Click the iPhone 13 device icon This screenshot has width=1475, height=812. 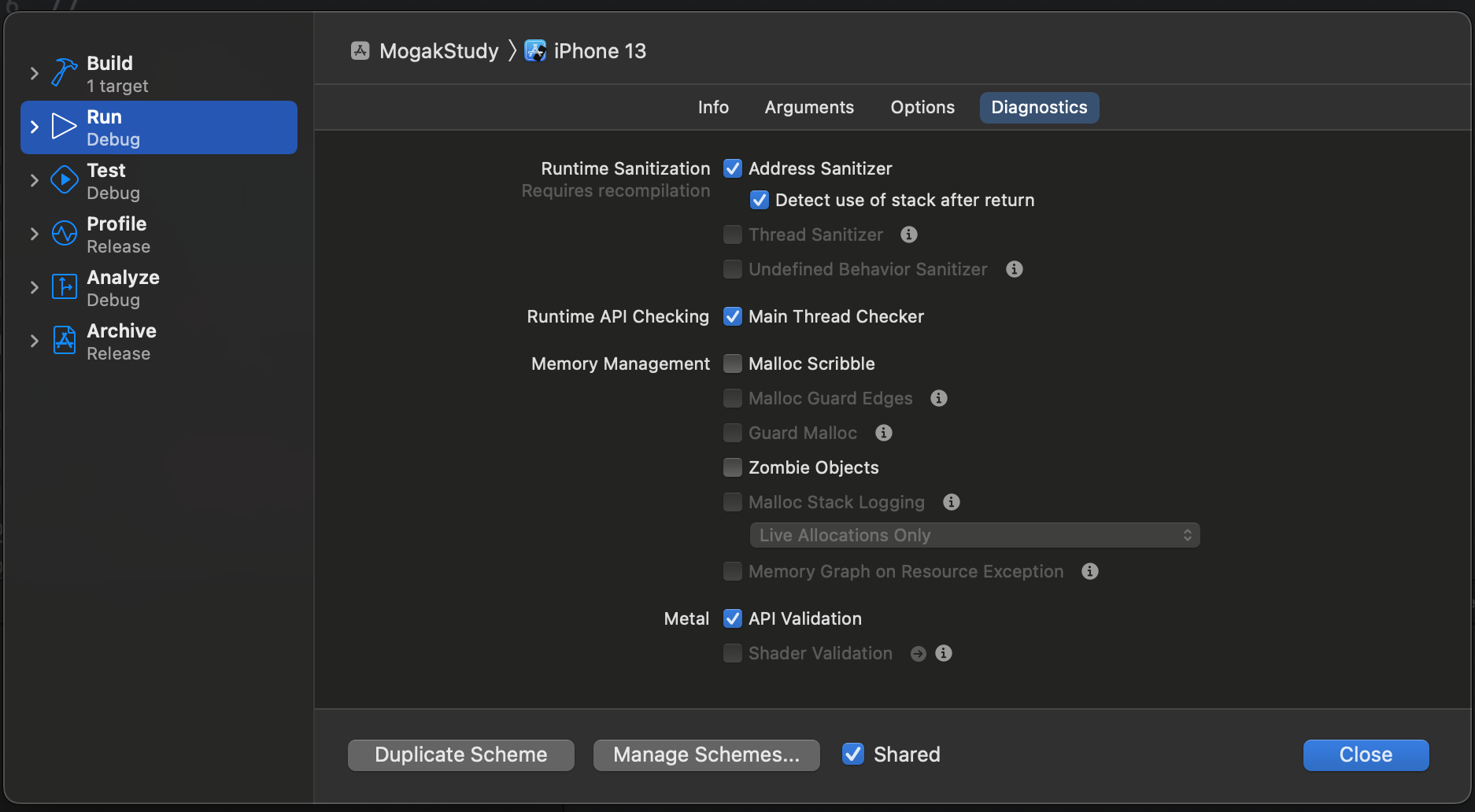pos(536,50)
